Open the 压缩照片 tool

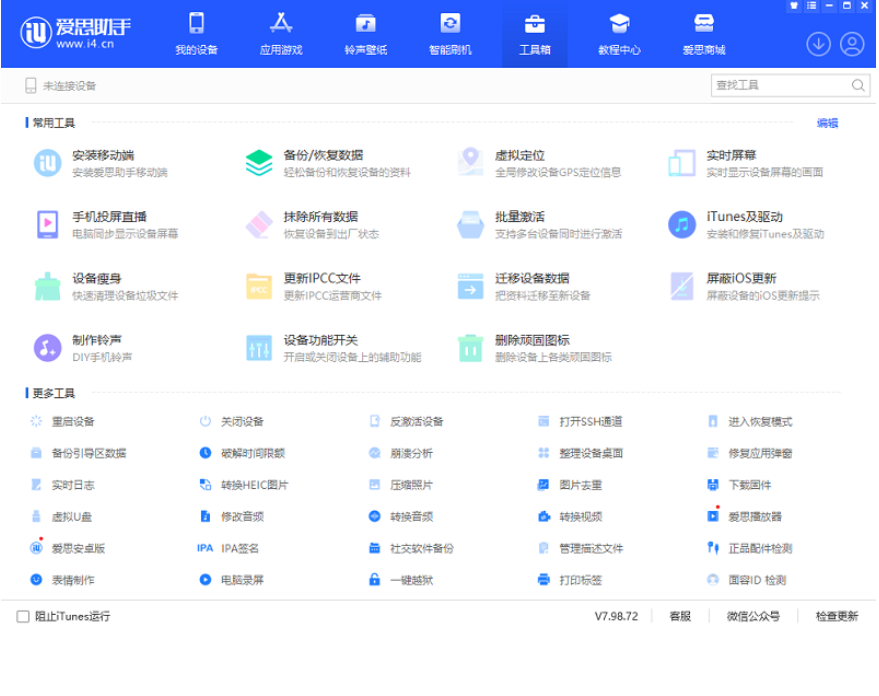click(x=401, y=485)
